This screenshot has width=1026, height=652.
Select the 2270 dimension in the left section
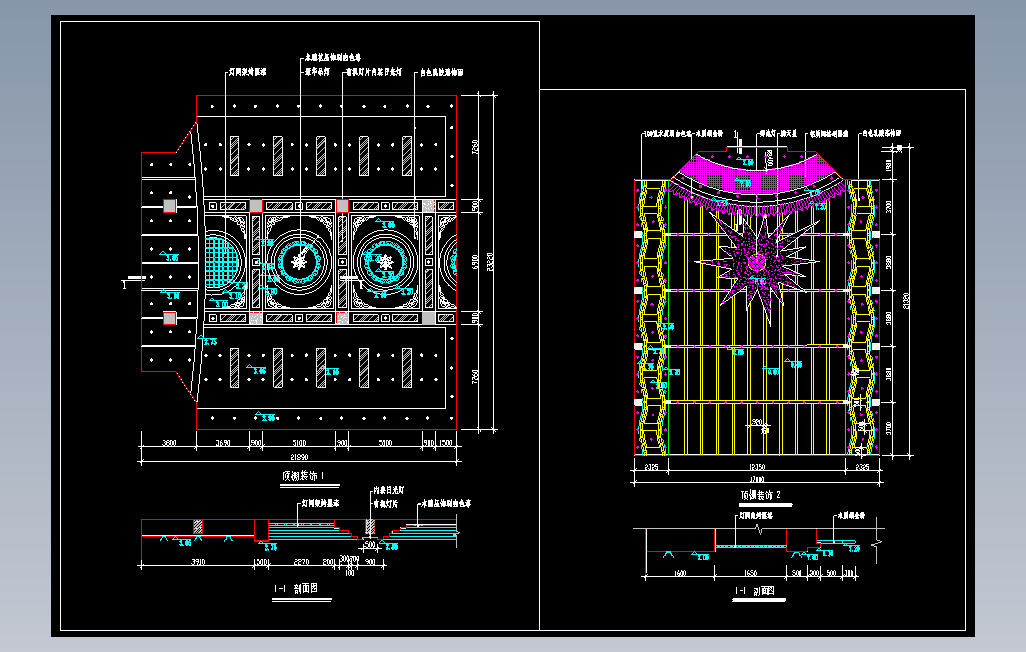tap(301, 562)
